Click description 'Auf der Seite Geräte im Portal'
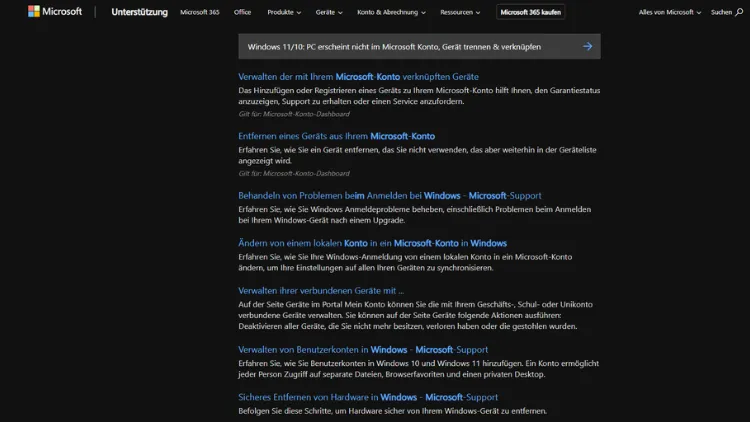 tap(415, 315)
